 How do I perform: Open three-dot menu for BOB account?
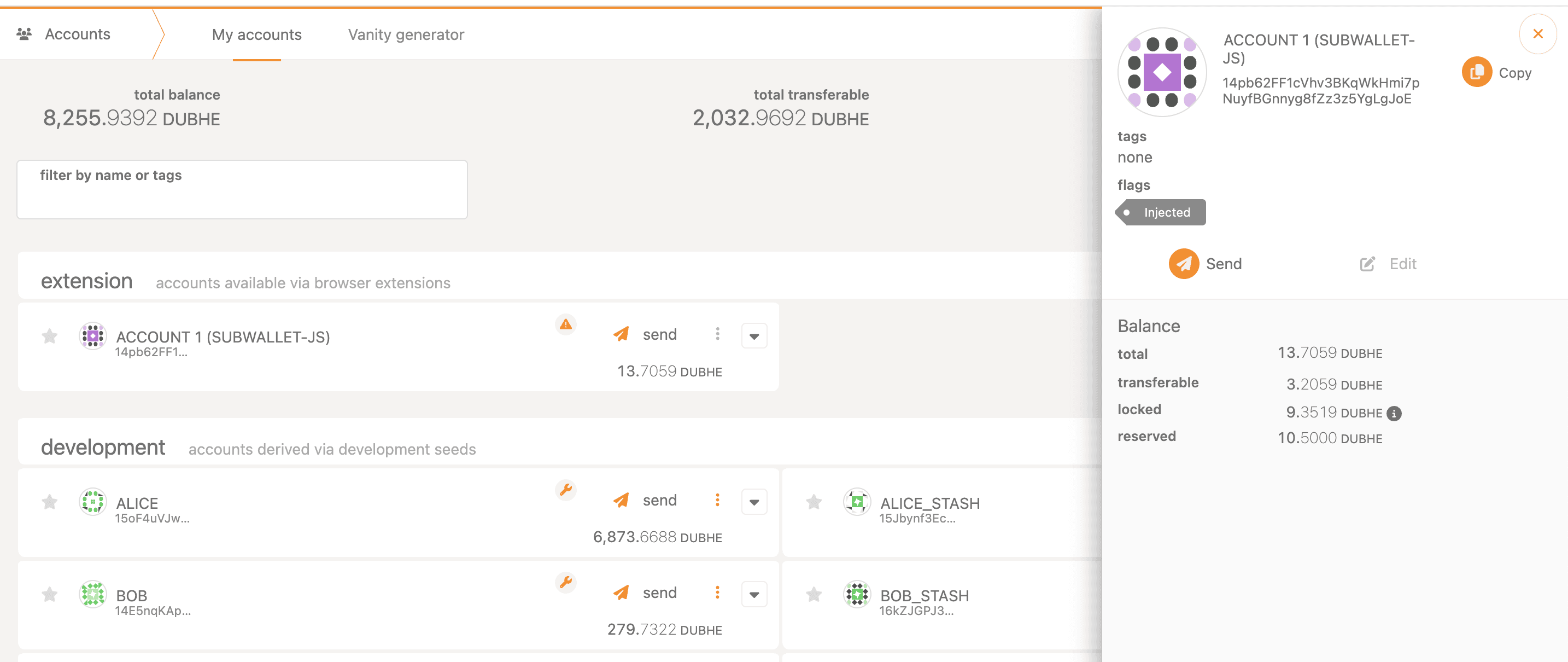pyautogui.click(x=718, y=593)
